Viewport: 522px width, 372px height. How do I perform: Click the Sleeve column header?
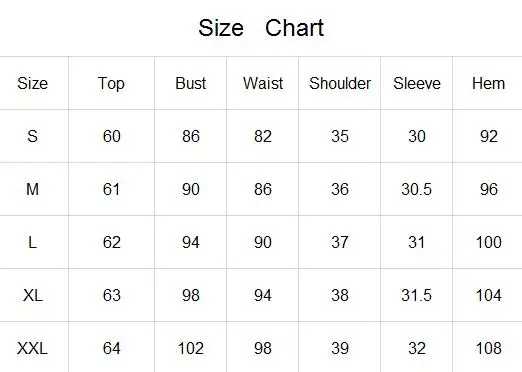click(x=417, y=83)
